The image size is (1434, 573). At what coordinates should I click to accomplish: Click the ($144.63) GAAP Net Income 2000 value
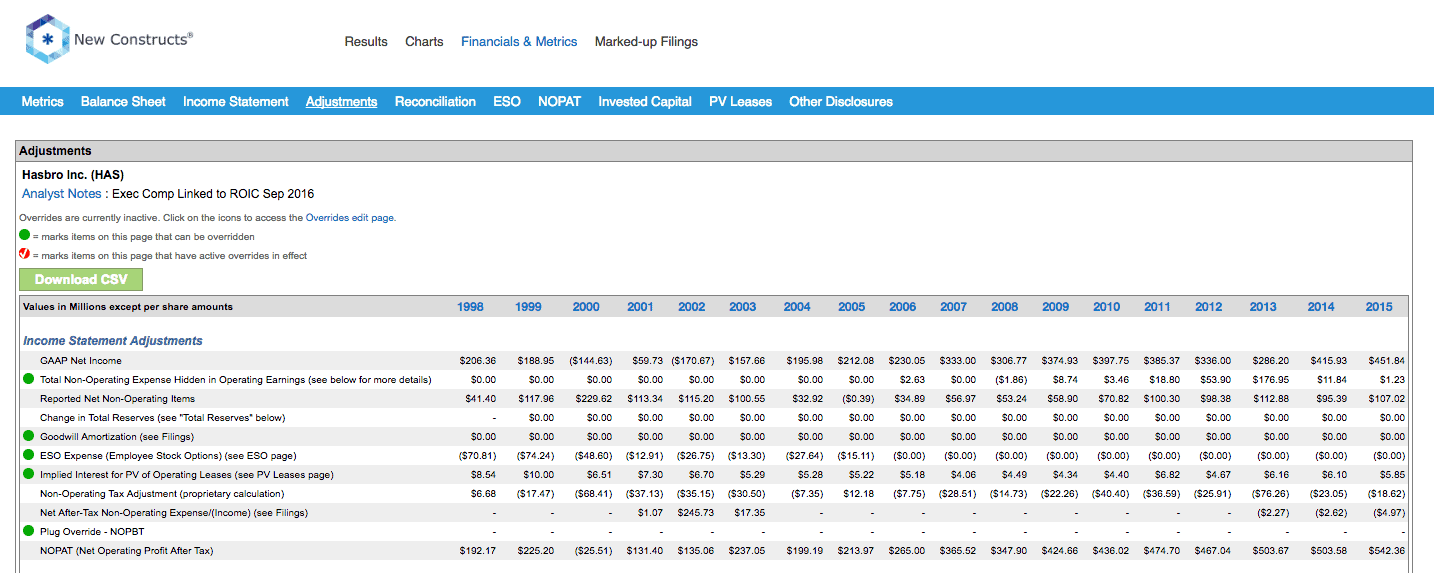(x=590, y=361)
